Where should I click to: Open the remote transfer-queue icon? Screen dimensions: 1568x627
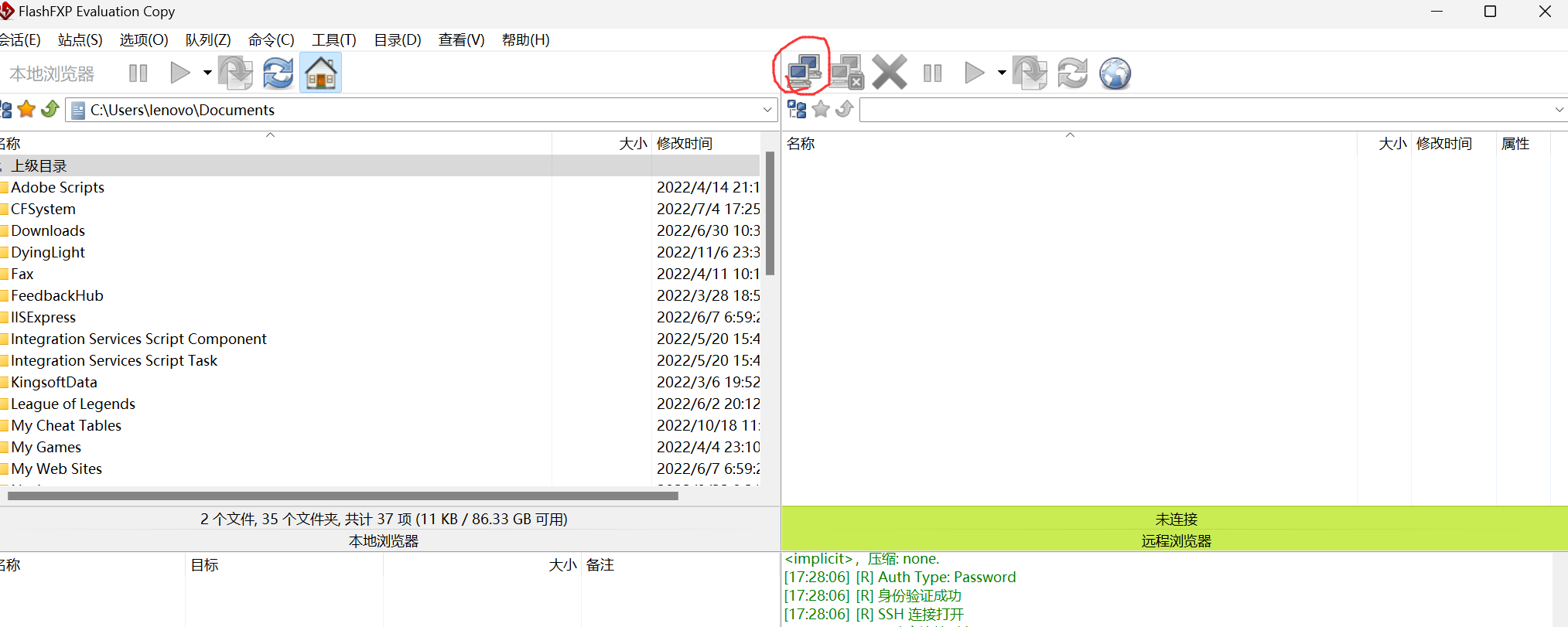coord(1030,73)
